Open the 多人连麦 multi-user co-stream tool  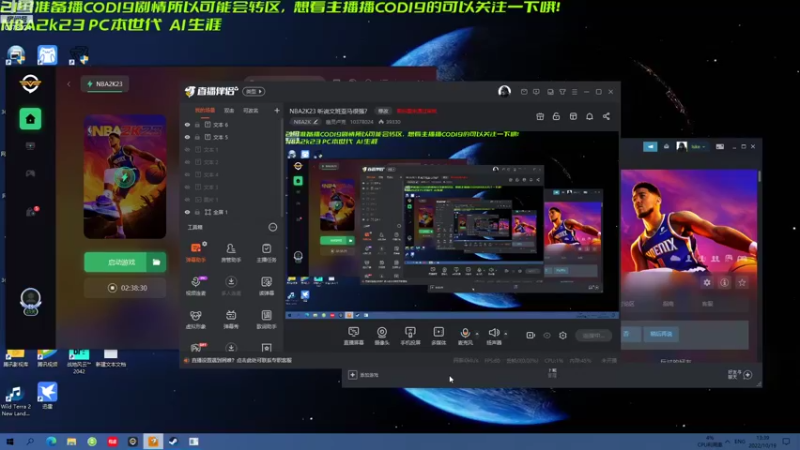click(231, 286)
